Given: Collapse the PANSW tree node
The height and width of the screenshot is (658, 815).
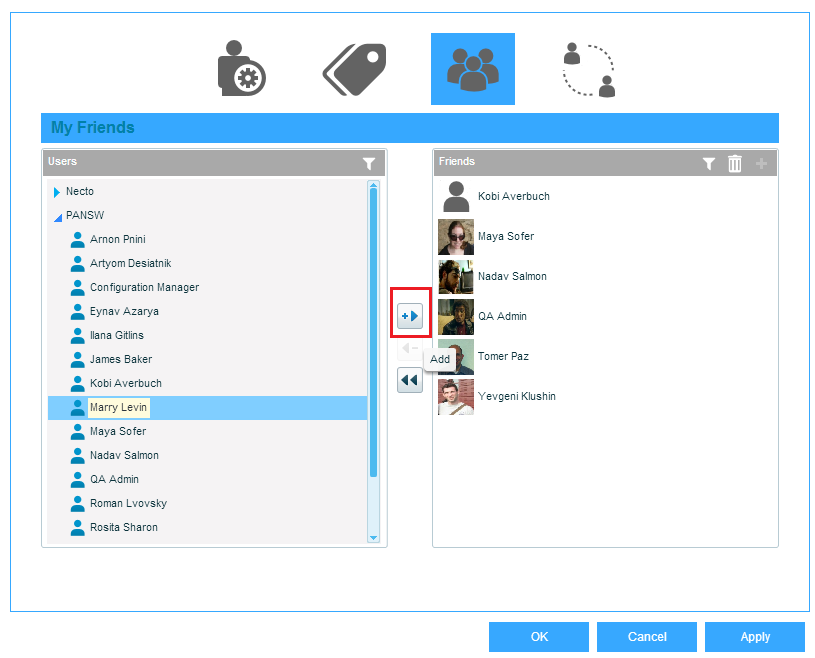Looking at the screenshot, I should point(57,216).
